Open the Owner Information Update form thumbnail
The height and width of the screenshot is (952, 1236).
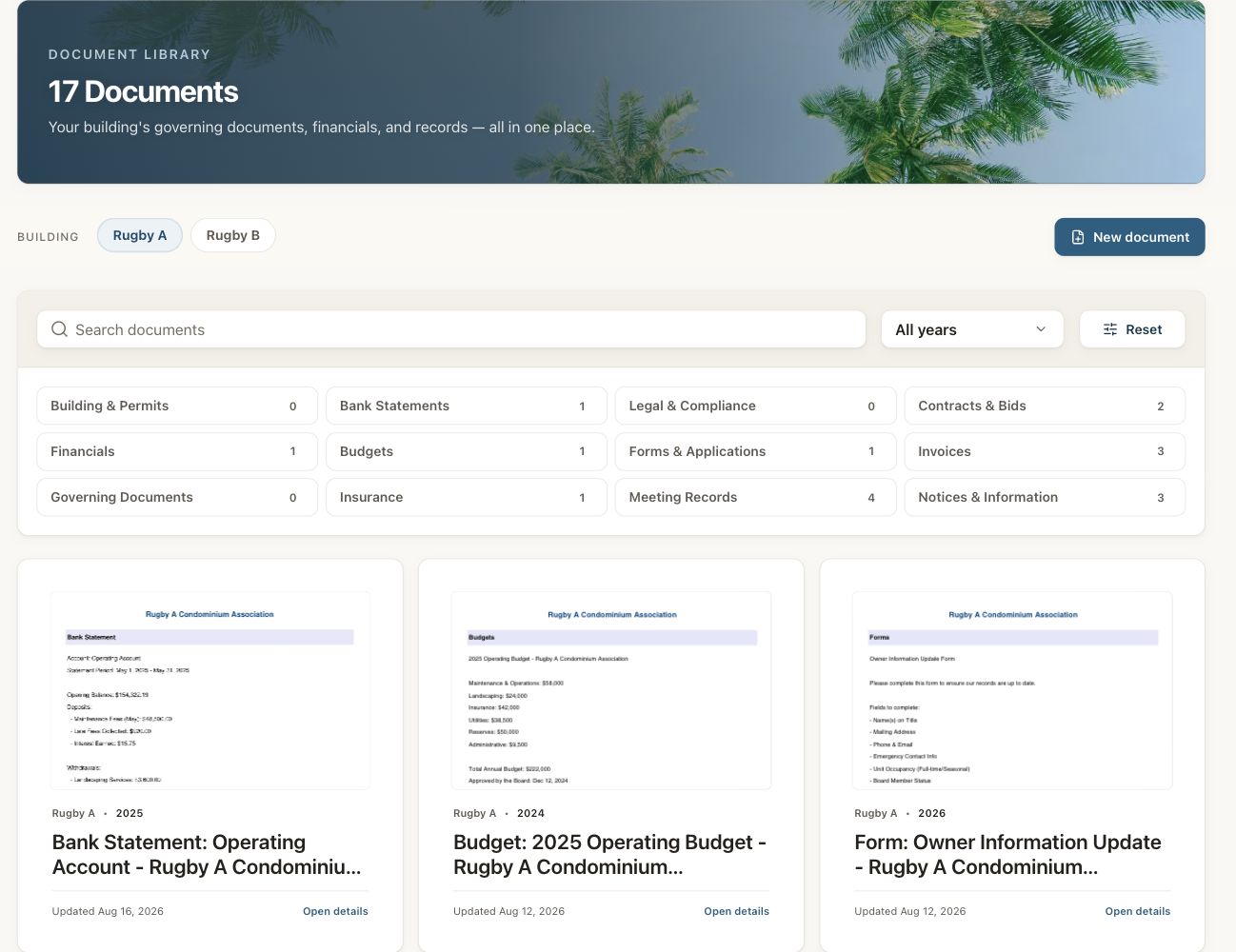coord(1012,690)
